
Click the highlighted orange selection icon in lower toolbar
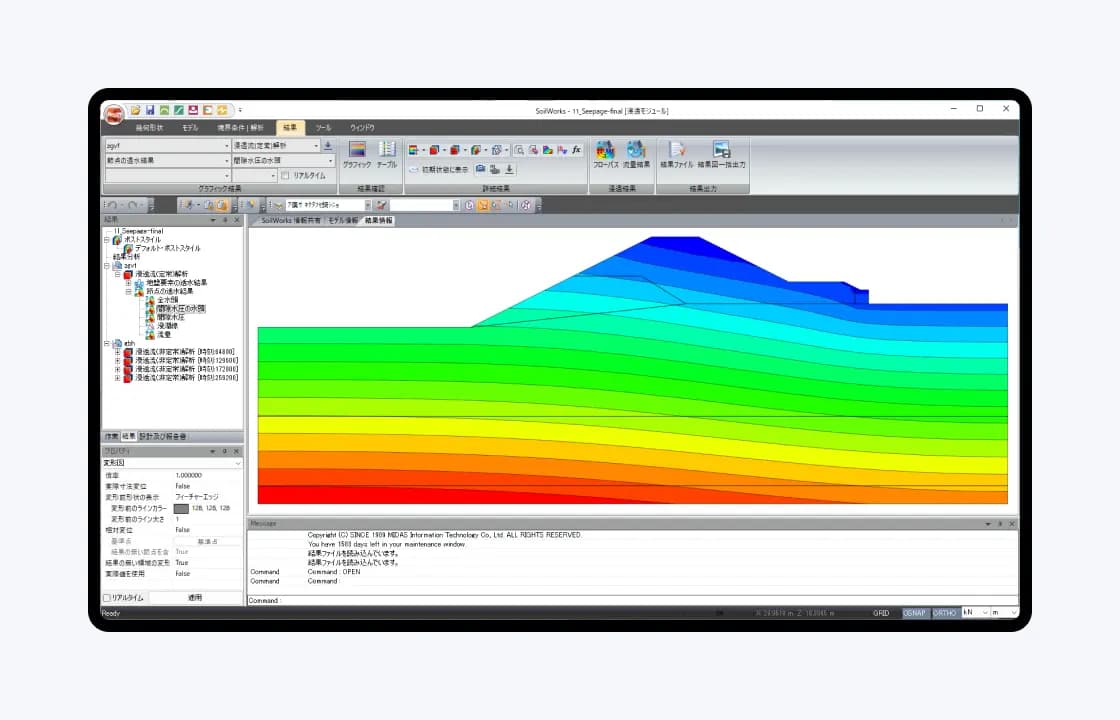coord(484,206)
